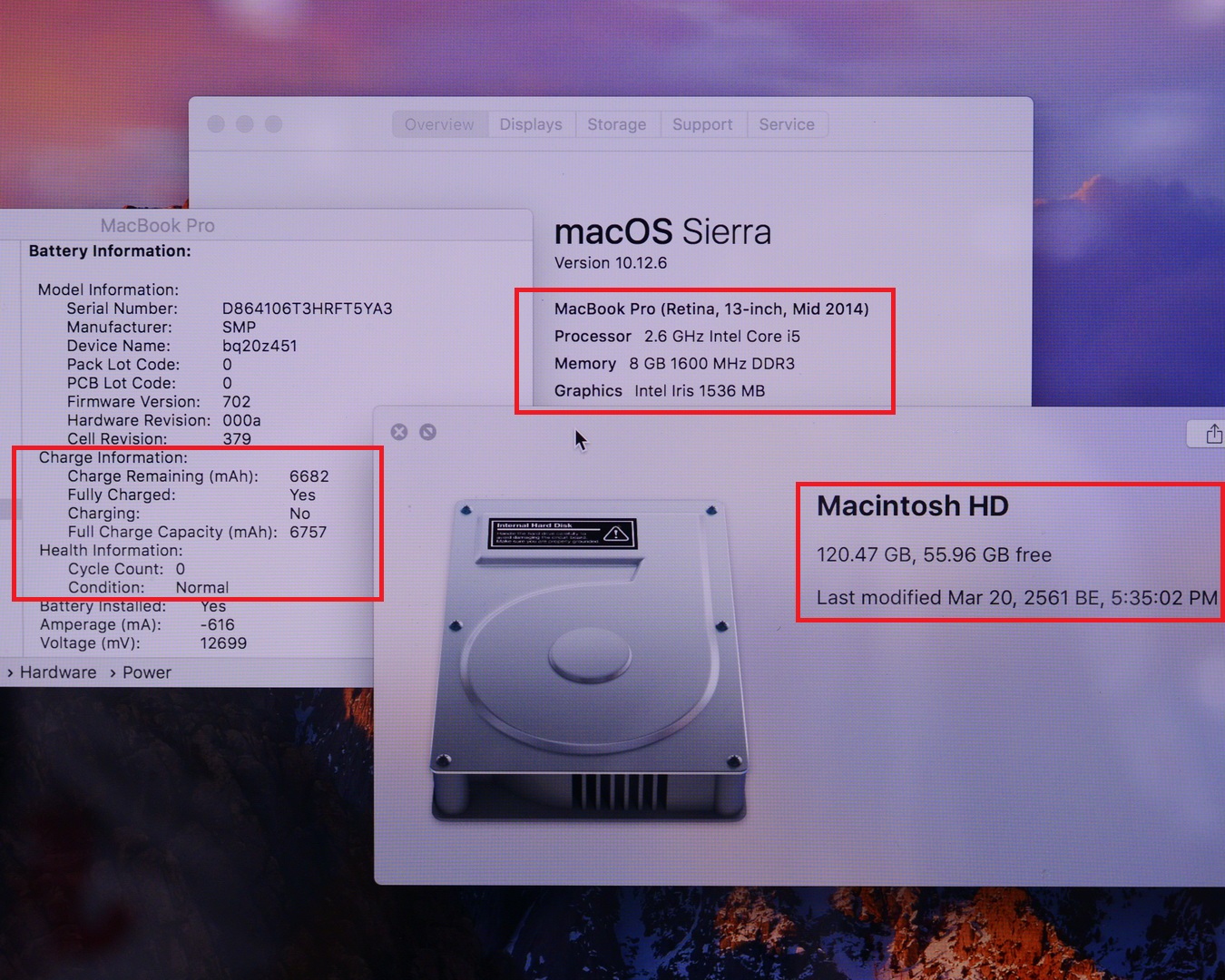Screen dimensions: 1225x980
Task: Click the share icon in Quick Look window
Action: 1213,435
